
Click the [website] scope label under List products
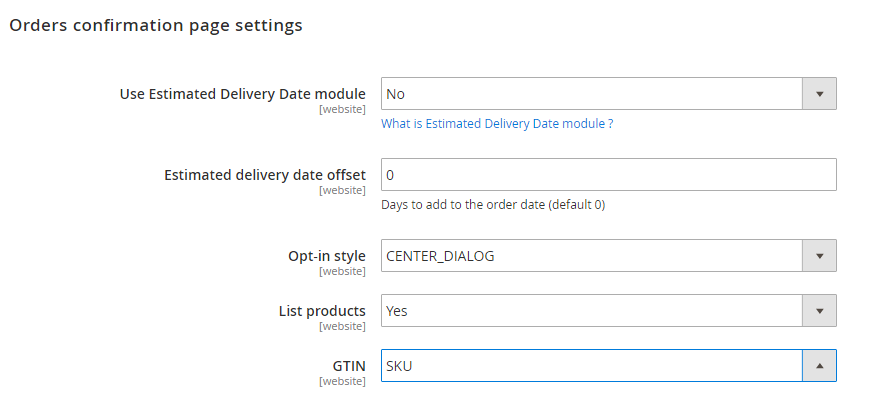pos(342,326)
